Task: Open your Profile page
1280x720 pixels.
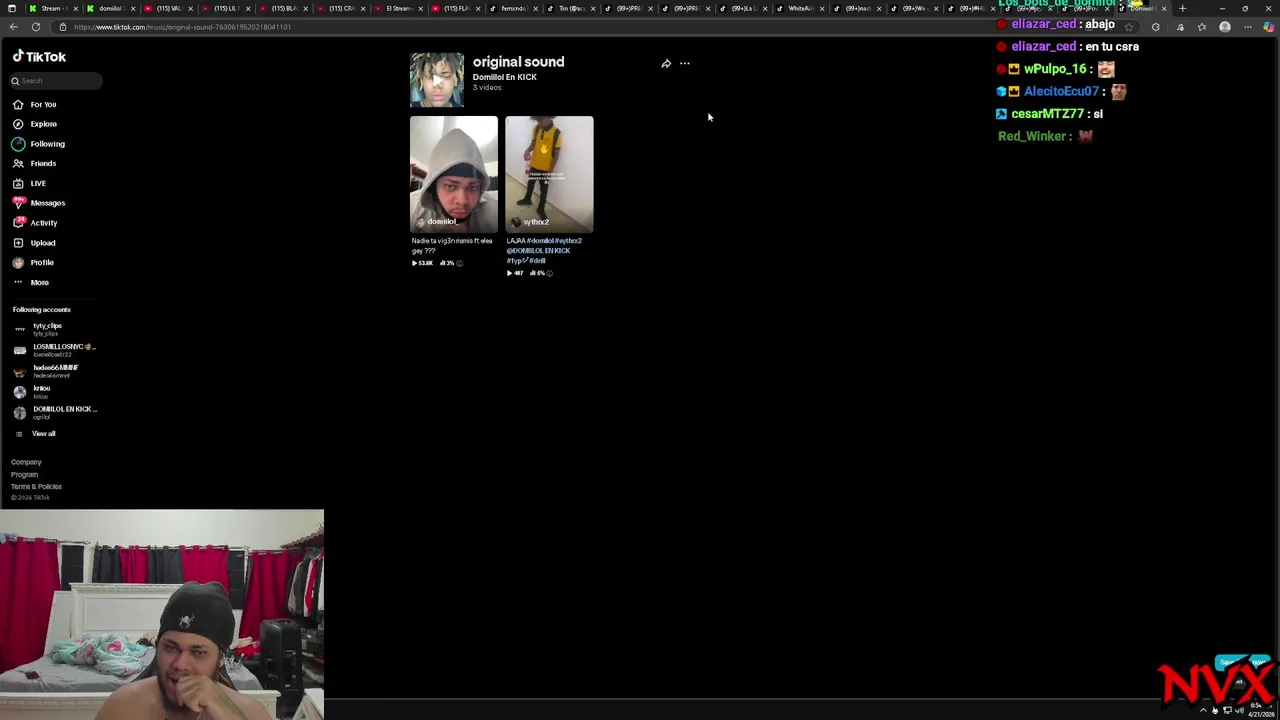Action: pyautogui.click(x=33, y=262)
